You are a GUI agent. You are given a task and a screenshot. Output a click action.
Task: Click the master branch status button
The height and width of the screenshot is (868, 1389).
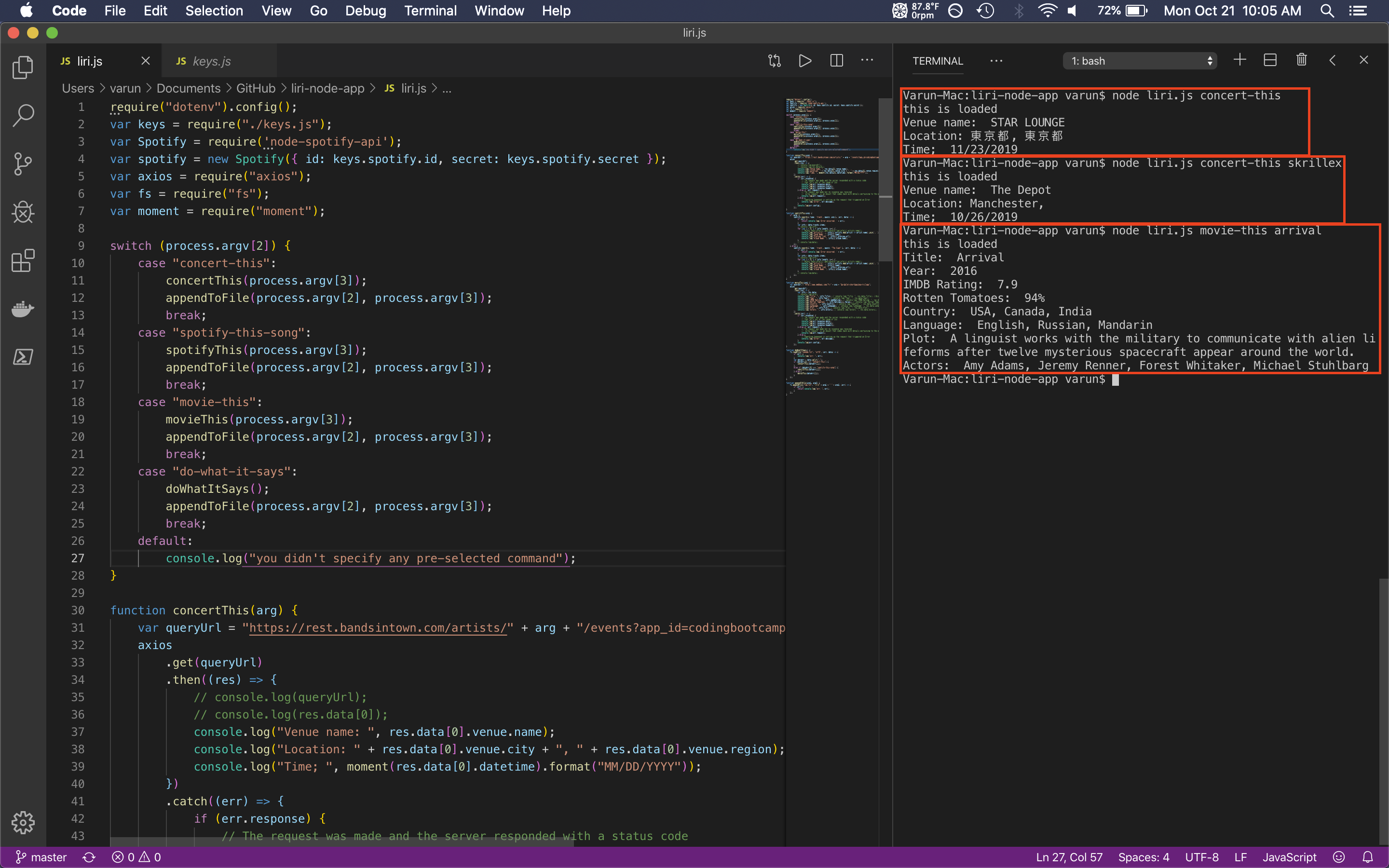tap(41, 857)
